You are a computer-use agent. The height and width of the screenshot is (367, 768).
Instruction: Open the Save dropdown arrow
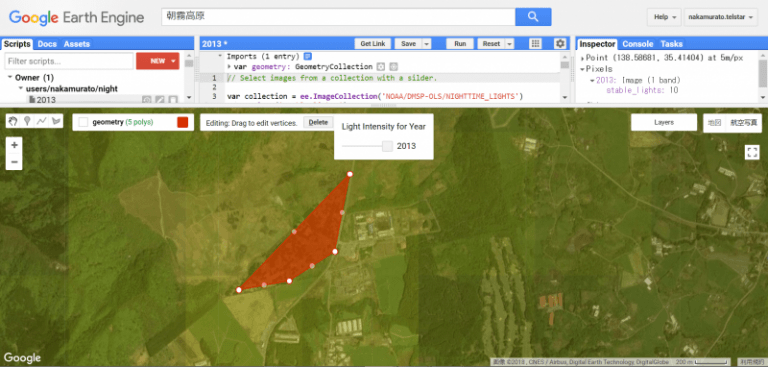(x=427, y=44)
